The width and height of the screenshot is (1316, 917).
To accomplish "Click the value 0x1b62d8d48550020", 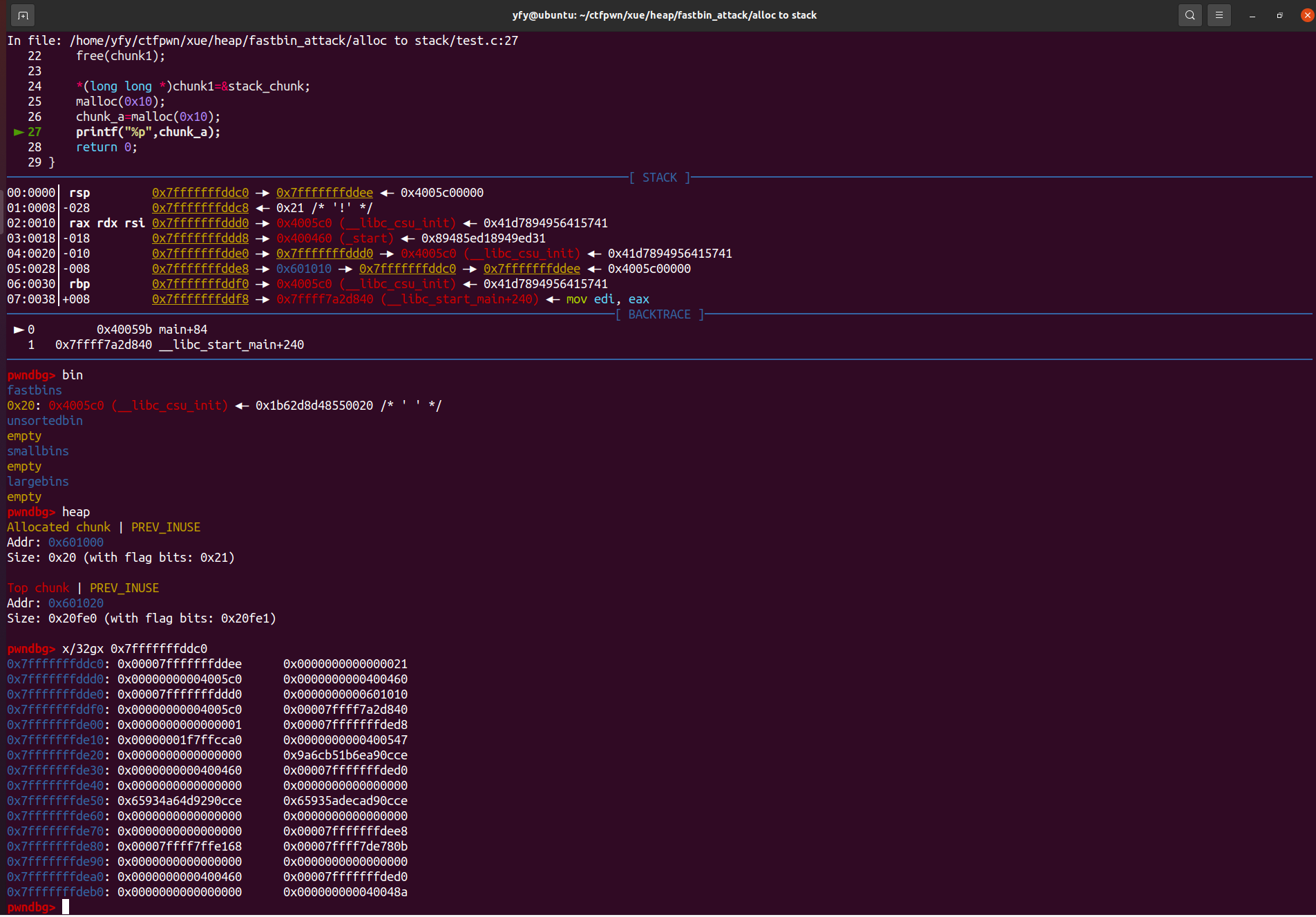I will [314, 406].
